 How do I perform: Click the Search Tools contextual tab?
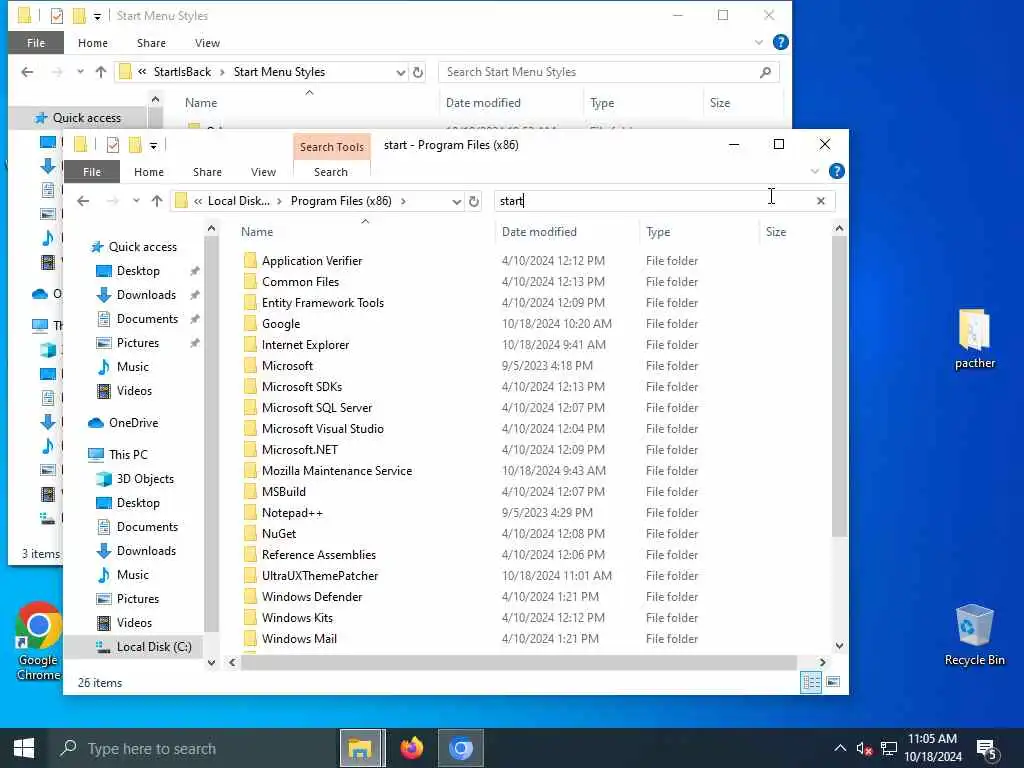[x=332, y=147]
